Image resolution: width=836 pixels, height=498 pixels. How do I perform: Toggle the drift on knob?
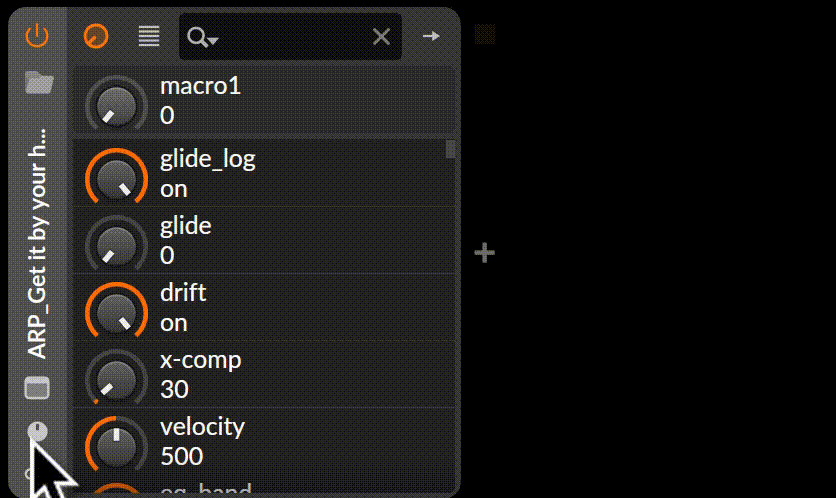[116, 310]
